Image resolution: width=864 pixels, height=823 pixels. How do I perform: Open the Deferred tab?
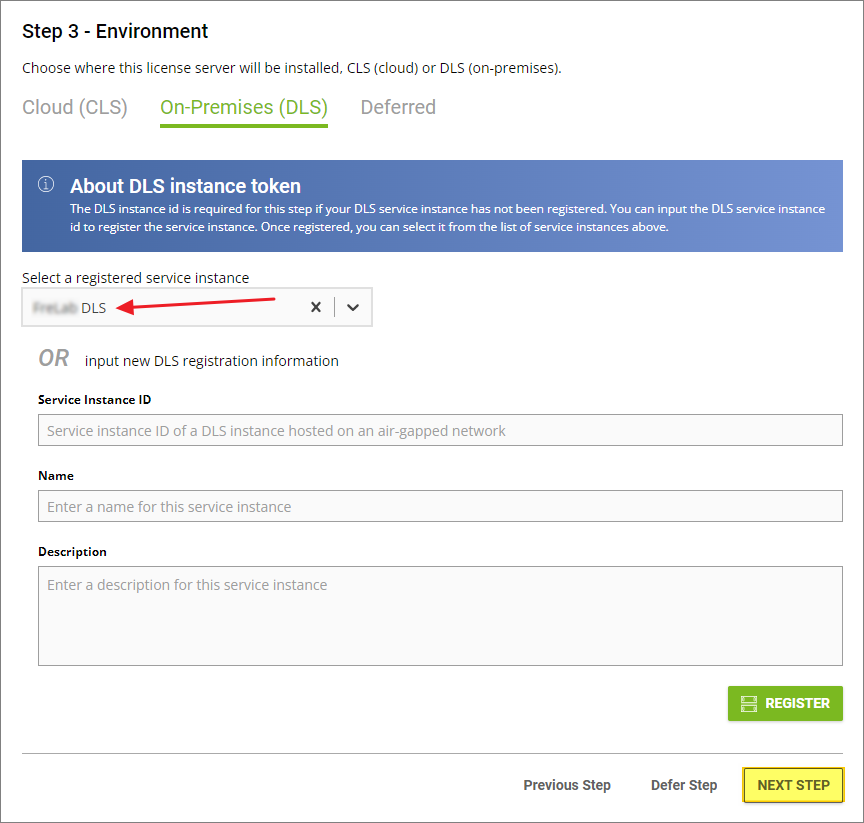tap(398, 107)
